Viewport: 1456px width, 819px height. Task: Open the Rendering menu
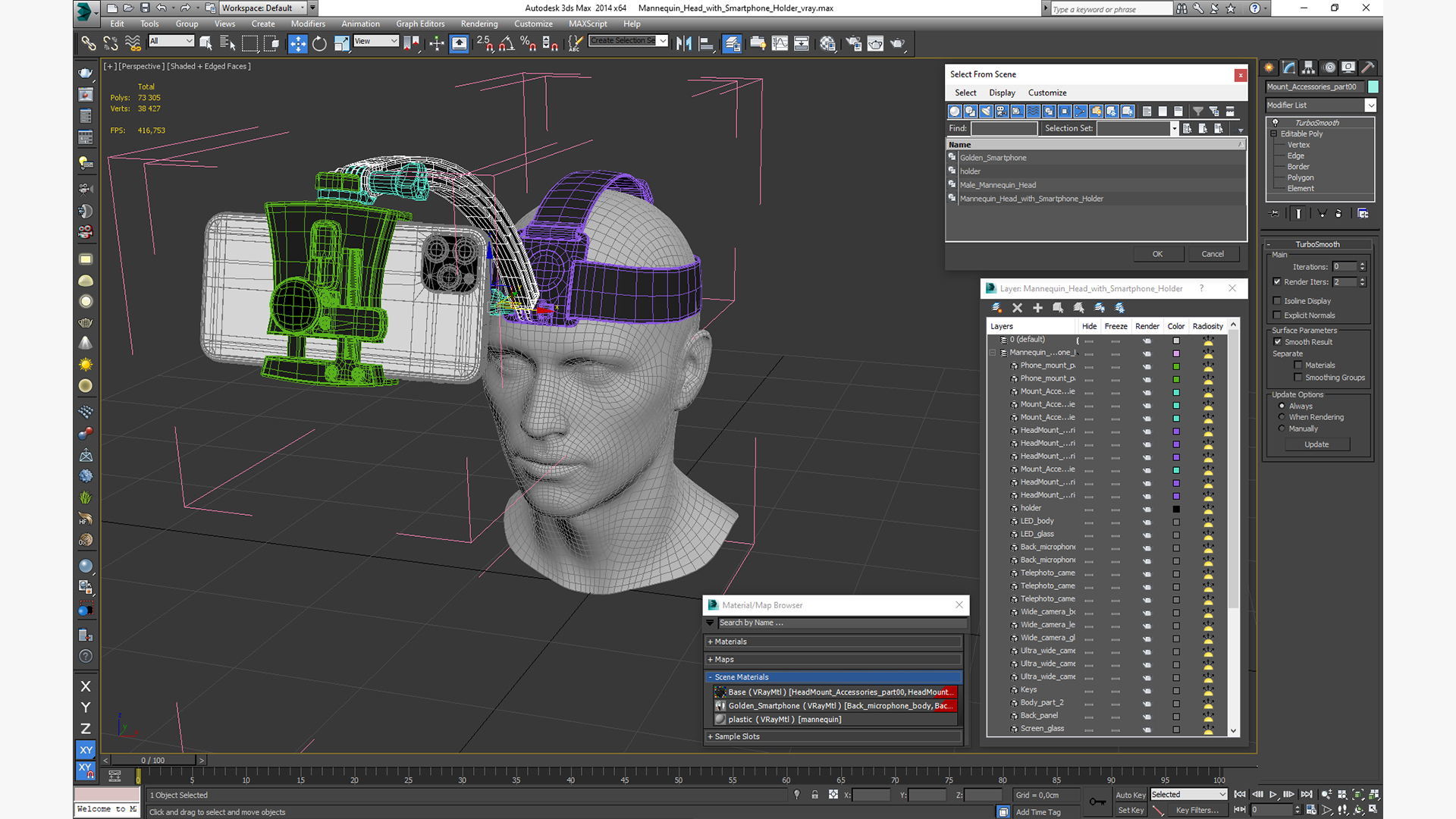click(x=479, y=24)
